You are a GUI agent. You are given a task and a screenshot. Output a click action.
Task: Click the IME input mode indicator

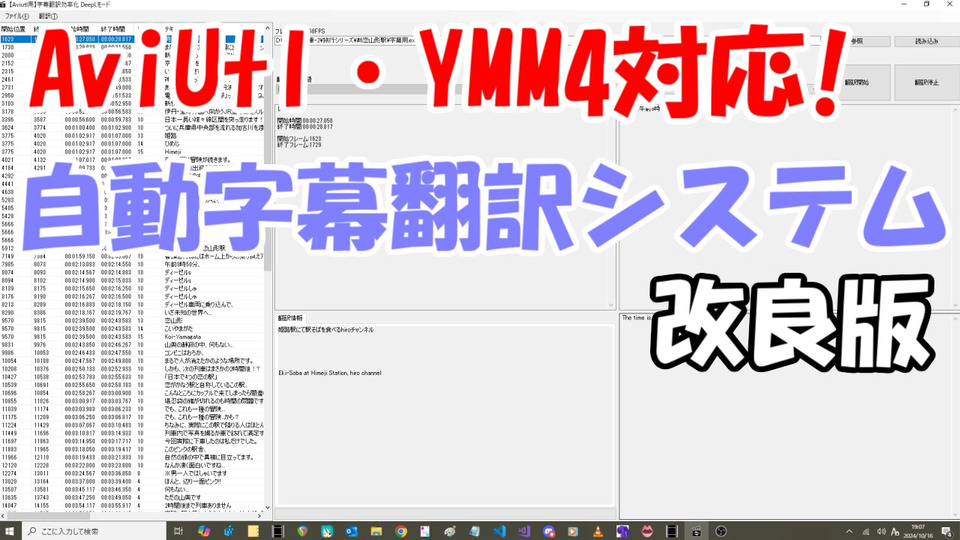click(x=895, y=531)
